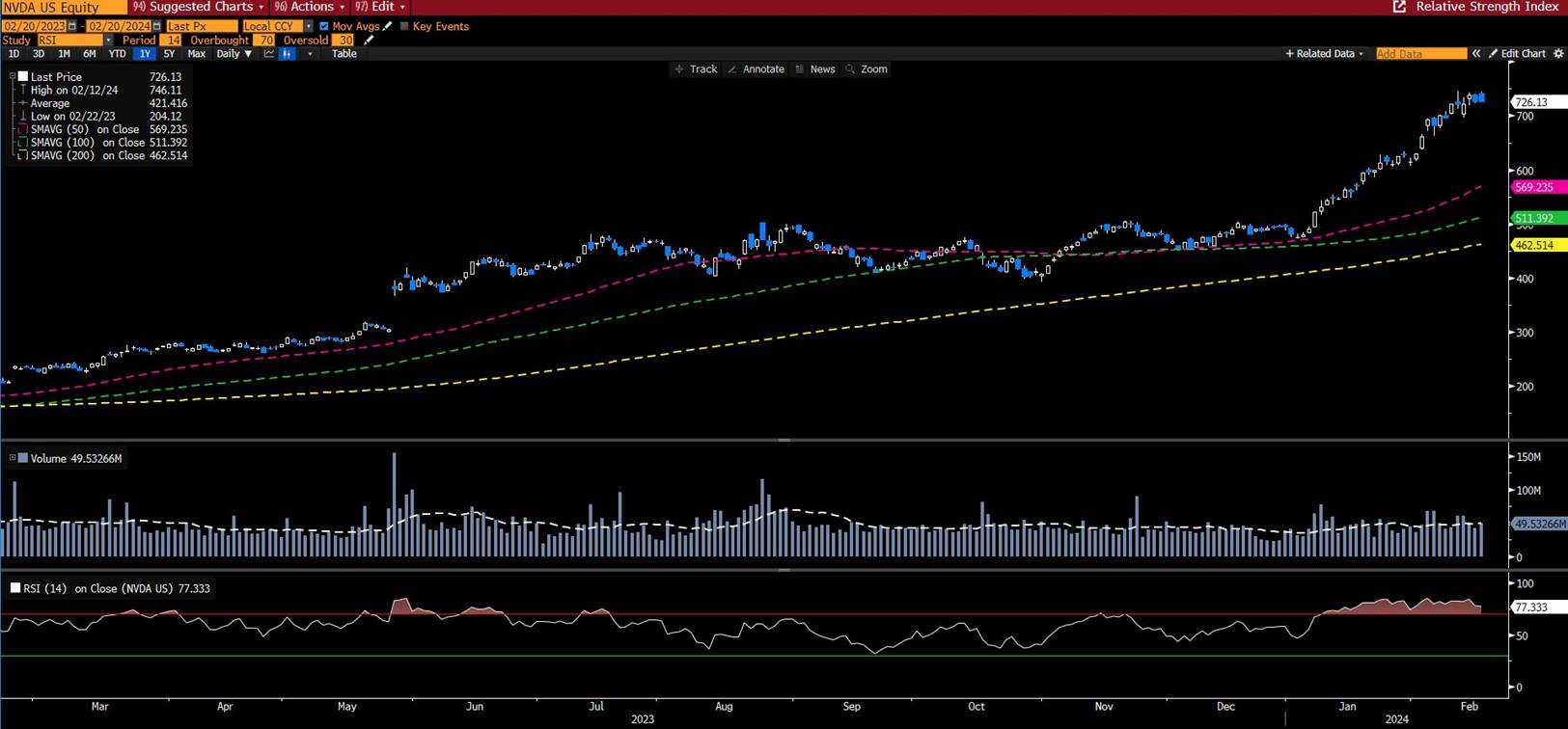Image resolution: width=1568 pixels, height=729 pixels.
Task: Open the Suggested Charts menu
Action: click(199, 7)
